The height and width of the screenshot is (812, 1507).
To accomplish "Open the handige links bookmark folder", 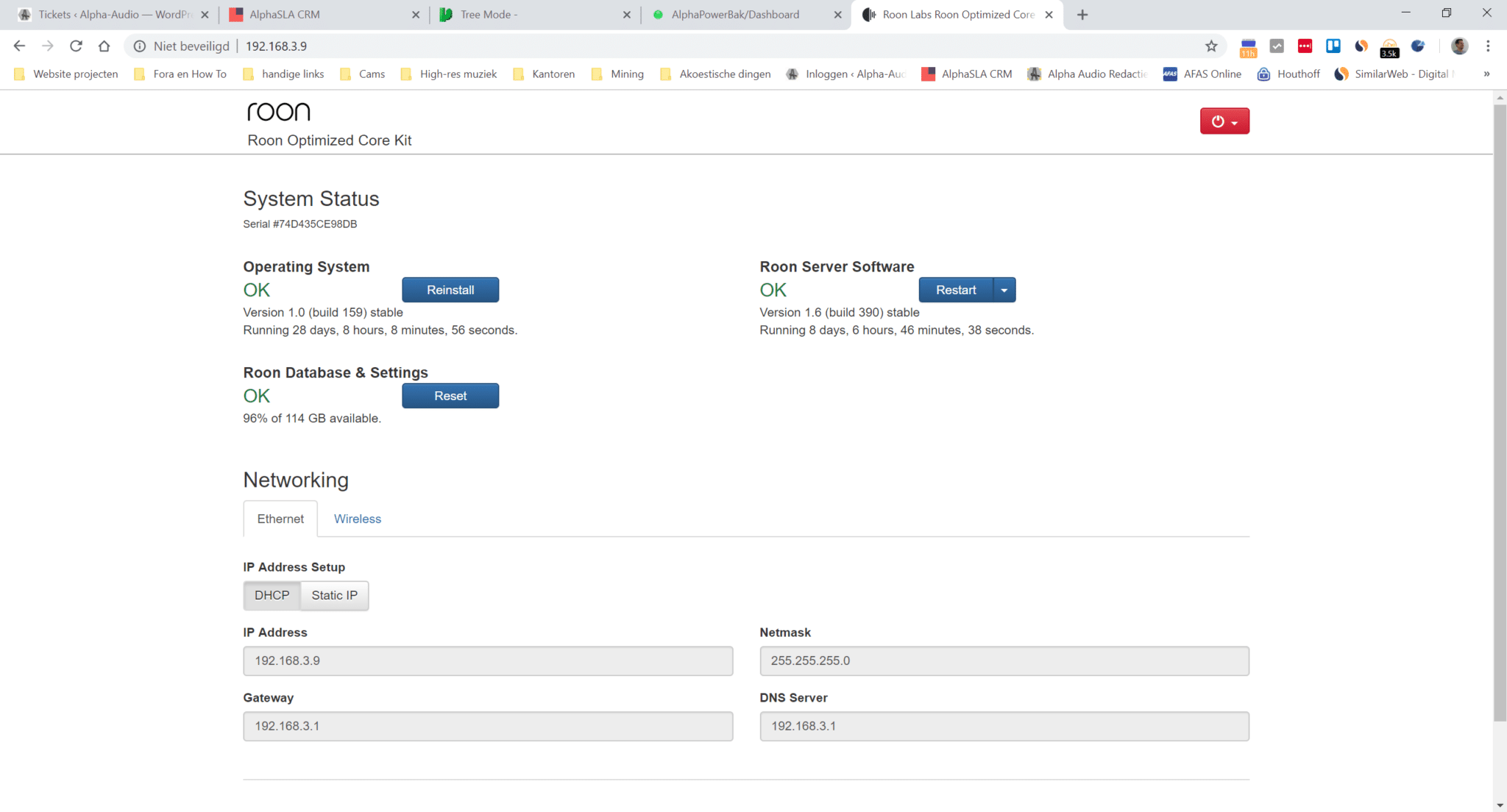I will (x=283, y=74).
